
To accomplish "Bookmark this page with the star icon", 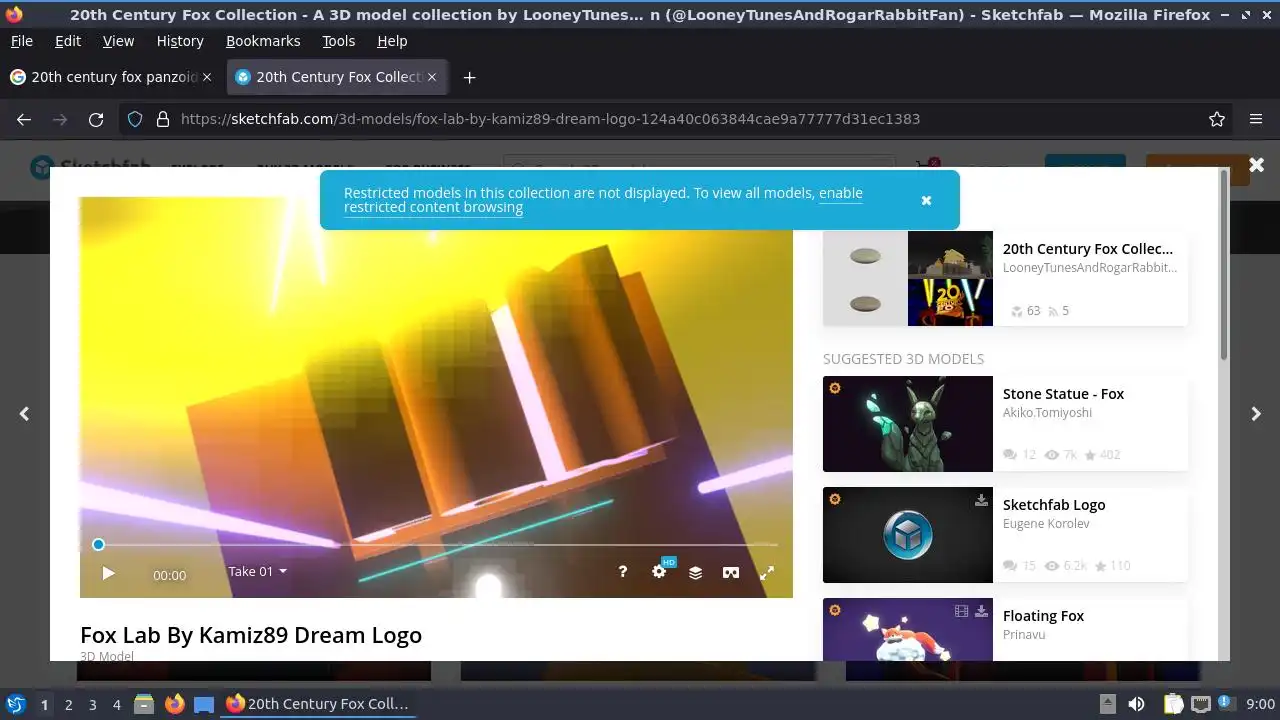I will (x=1217, y=119).
